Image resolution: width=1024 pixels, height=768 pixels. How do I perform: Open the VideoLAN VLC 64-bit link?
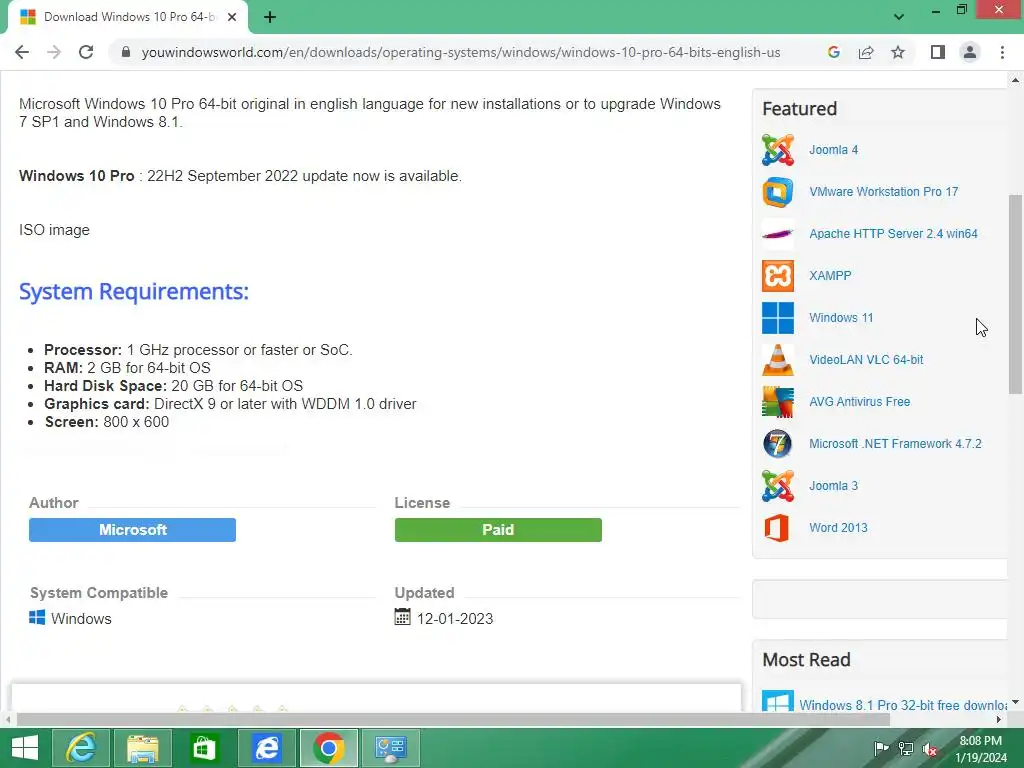pyautogui.click(x=866, y=360)
